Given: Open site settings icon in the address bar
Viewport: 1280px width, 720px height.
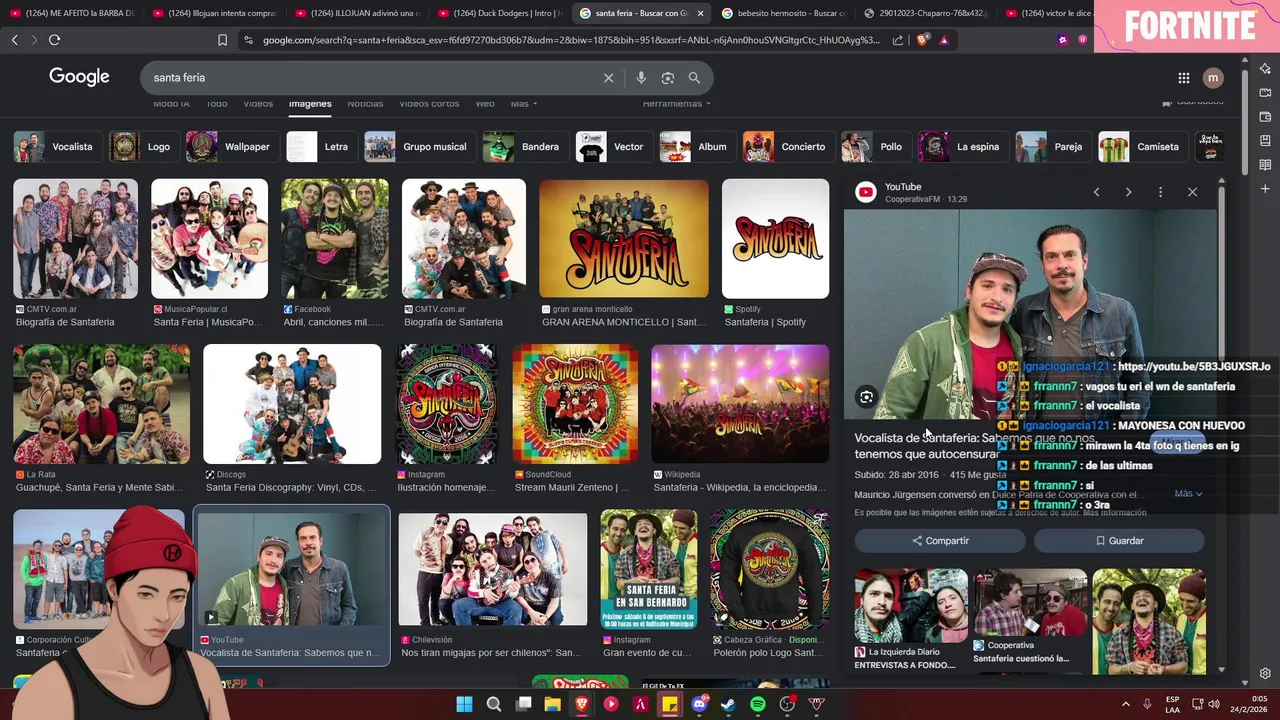Looking at the screenshot, I should 247,40.
